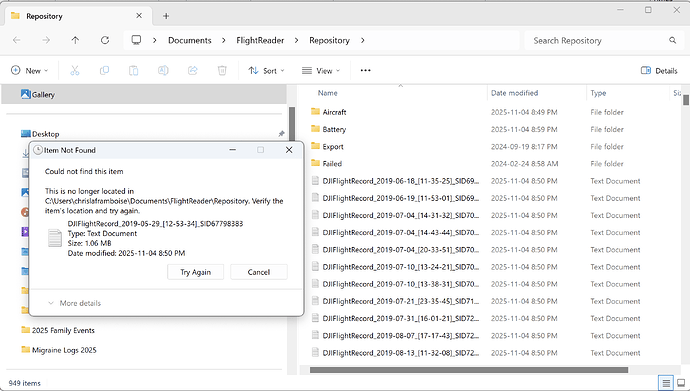Image resolution: width=690 pixels, height=391 pixels.
Task: Click the Cut scissors icon
Action: point(75,70)
